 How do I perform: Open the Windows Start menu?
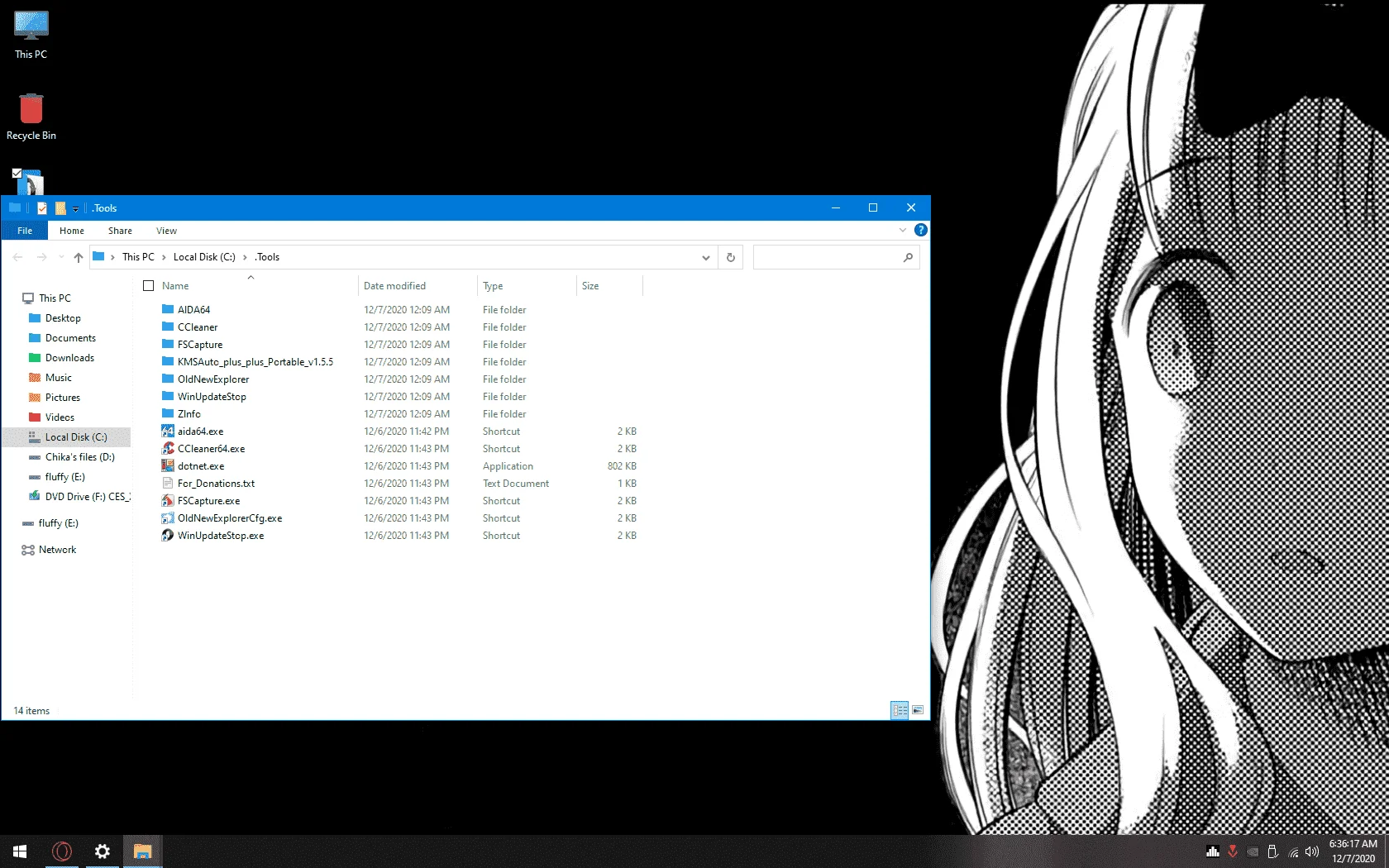pyautogui.click(x=20, y=851)
